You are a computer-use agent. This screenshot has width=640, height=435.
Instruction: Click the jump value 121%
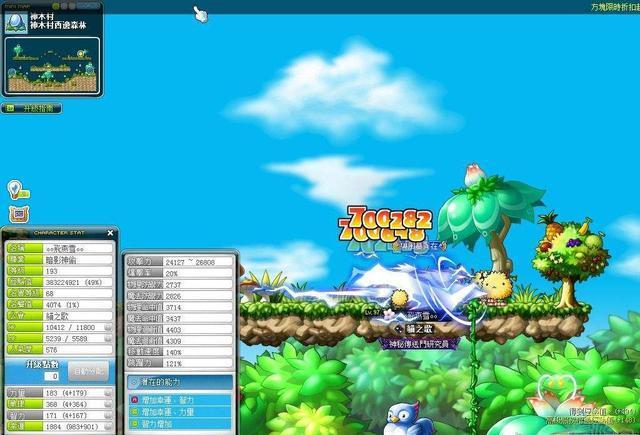click(x=198, y=363)
